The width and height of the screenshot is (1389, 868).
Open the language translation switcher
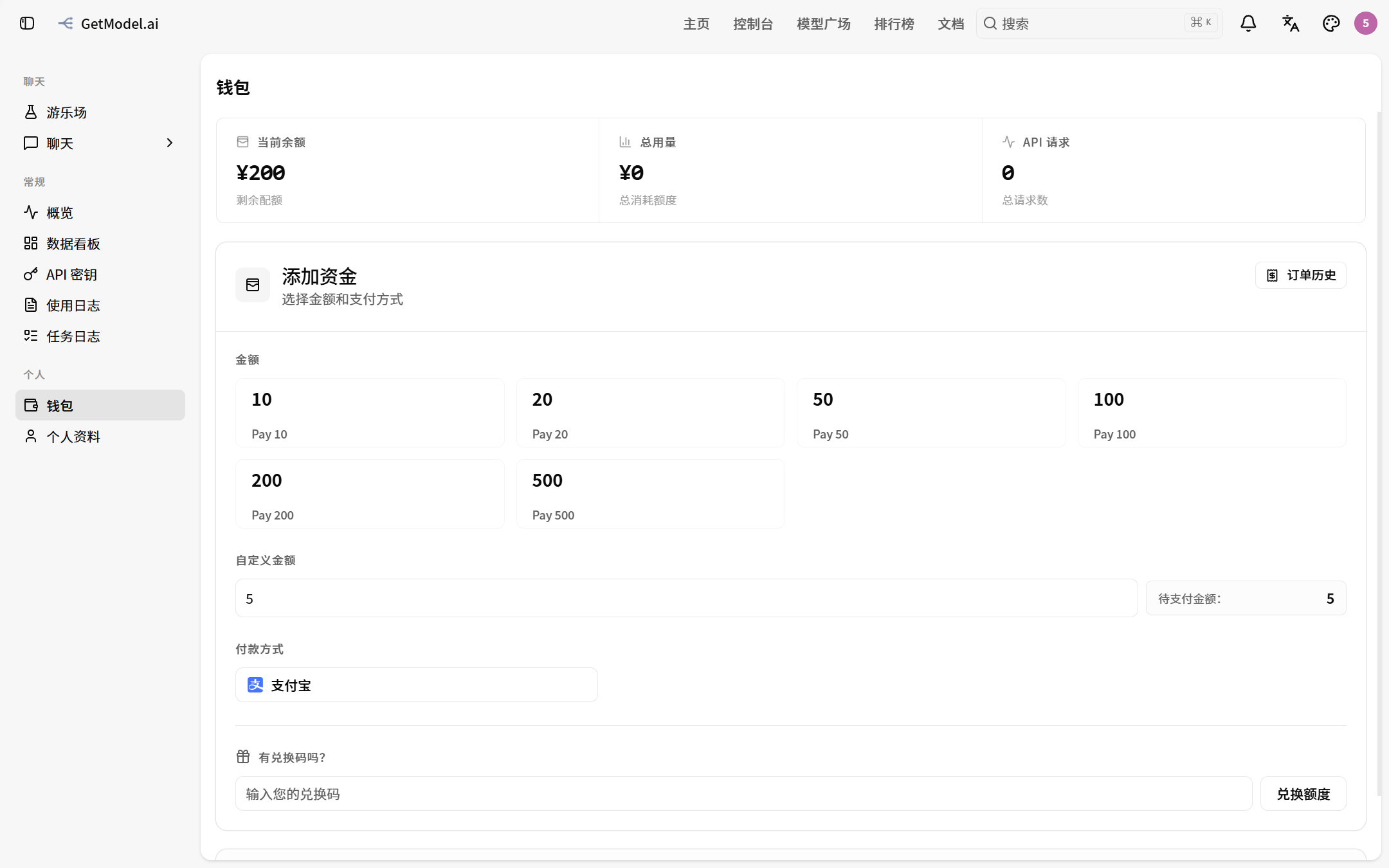[1290, 24]
